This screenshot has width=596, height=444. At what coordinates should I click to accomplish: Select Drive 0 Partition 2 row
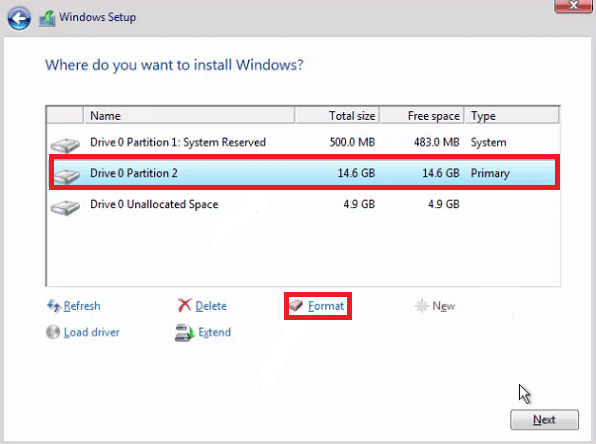[x=303, y=173]
